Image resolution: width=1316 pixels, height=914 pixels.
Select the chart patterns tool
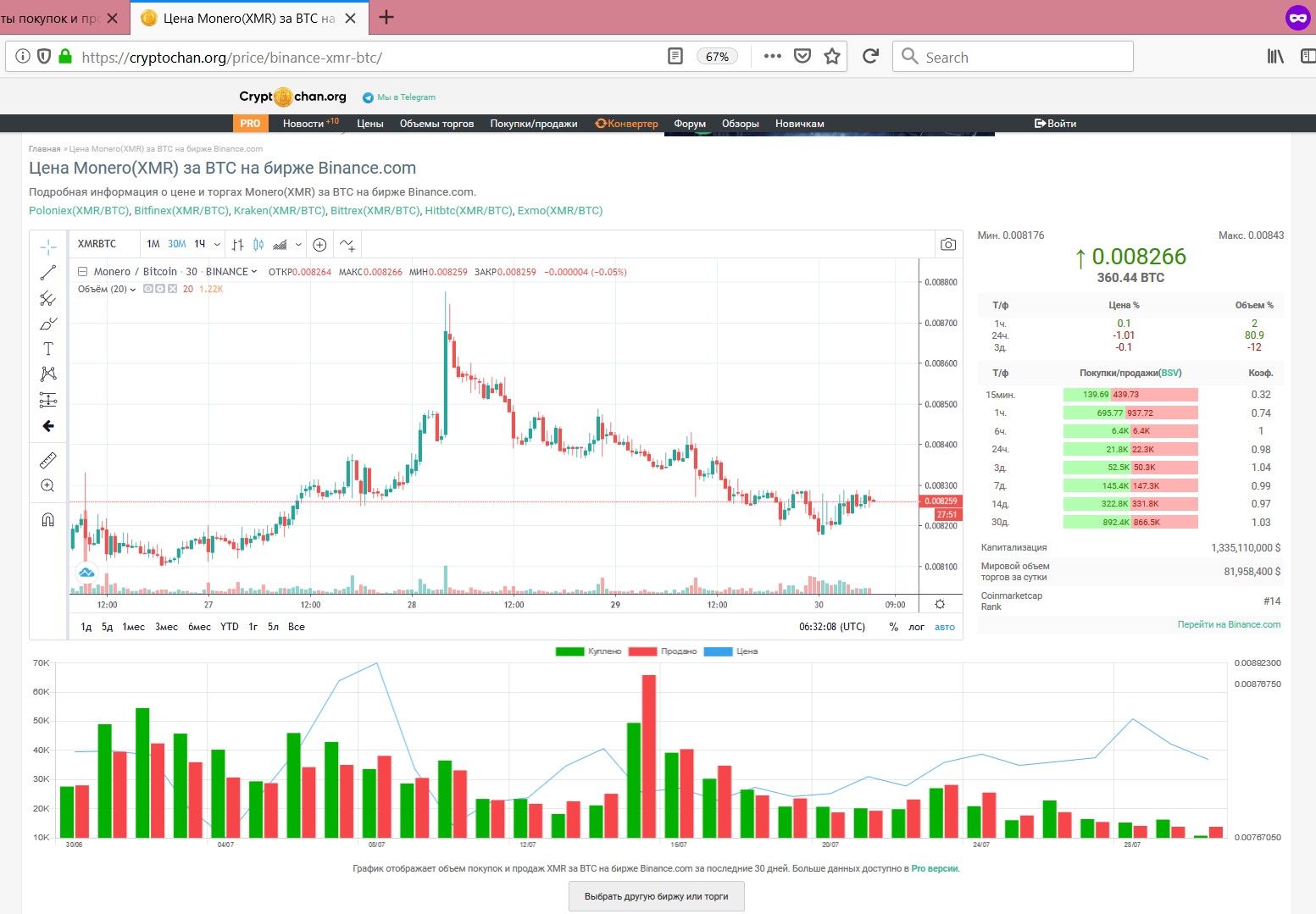(x=48, y=374)
